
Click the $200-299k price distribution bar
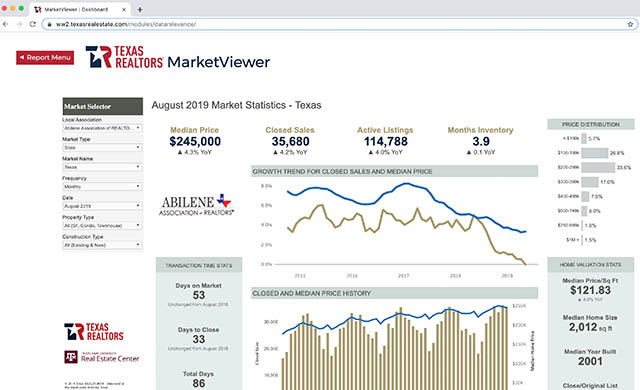[598, 167]
